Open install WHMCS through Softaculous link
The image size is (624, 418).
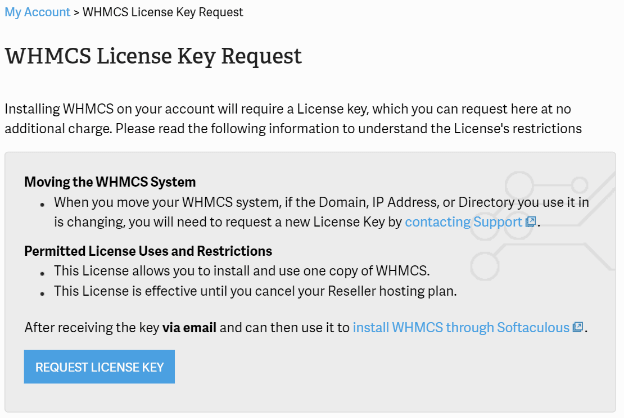coord(461,327)
